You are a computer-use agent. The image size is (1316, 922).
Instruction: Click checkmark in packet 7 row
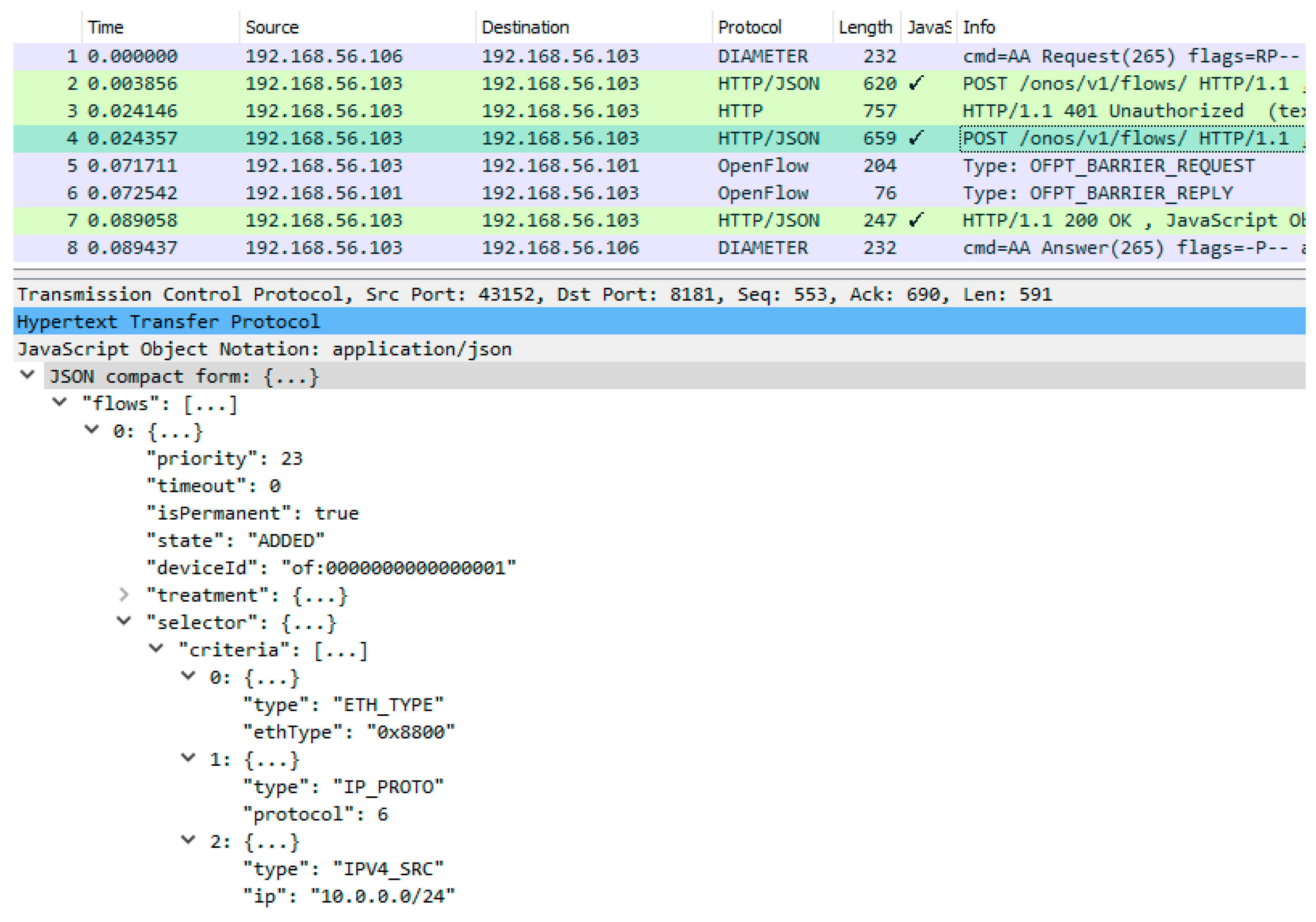pos(916,220)
